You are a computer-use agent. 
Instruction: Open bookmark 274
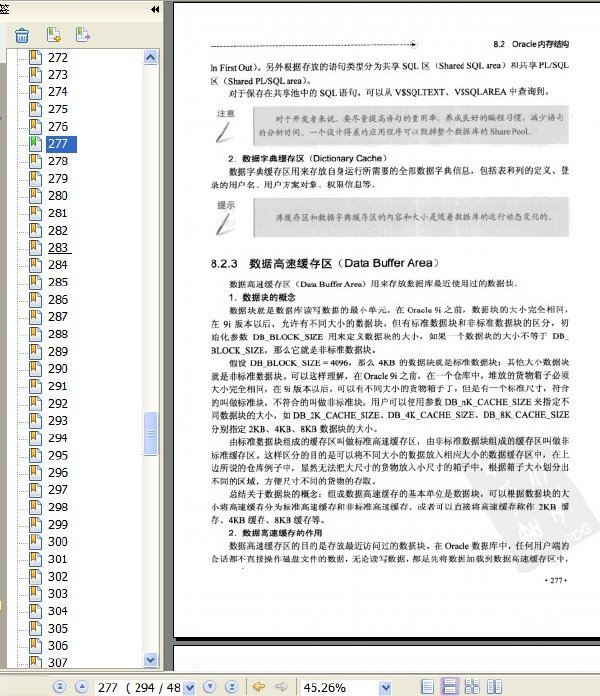point(58,91)
